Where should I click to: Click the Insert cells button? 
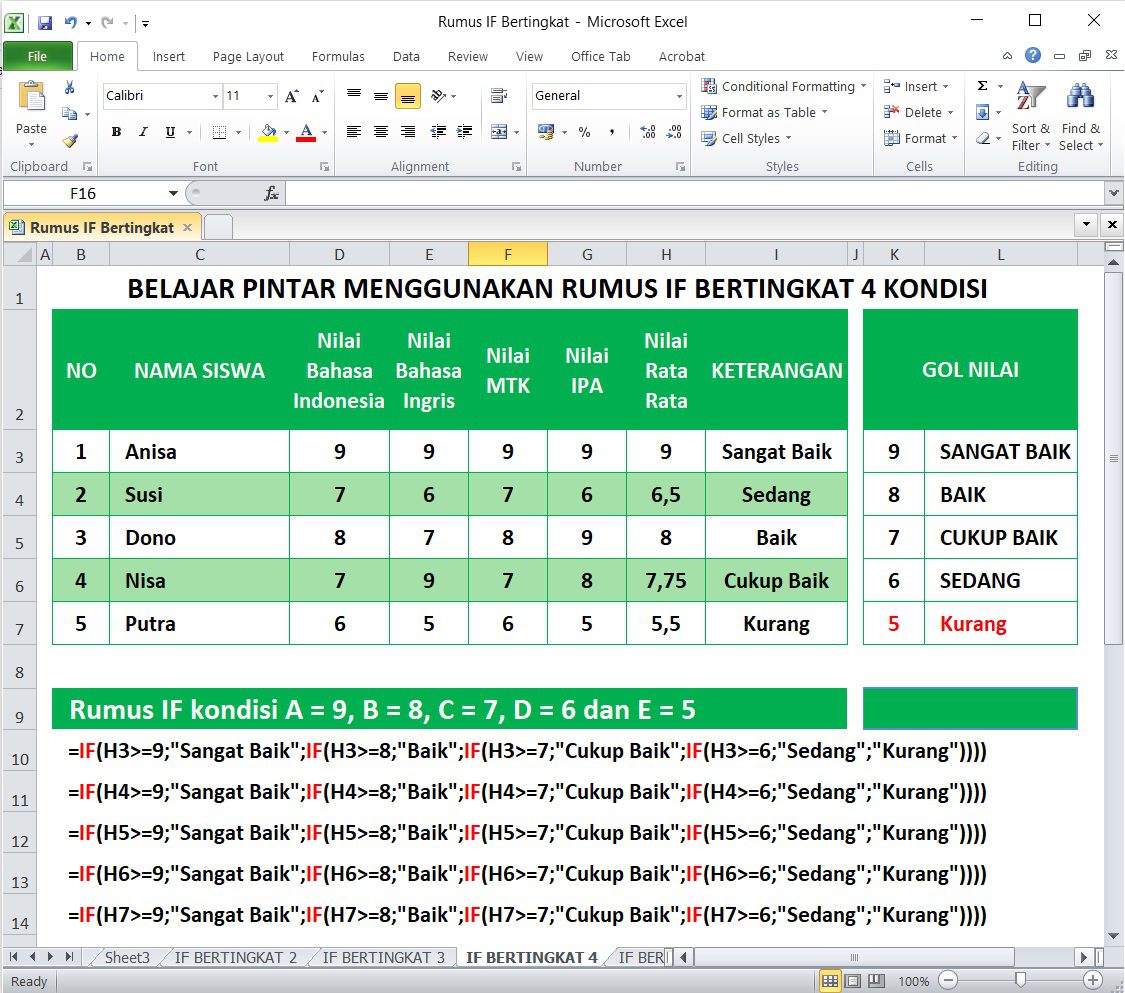point(916,86)
